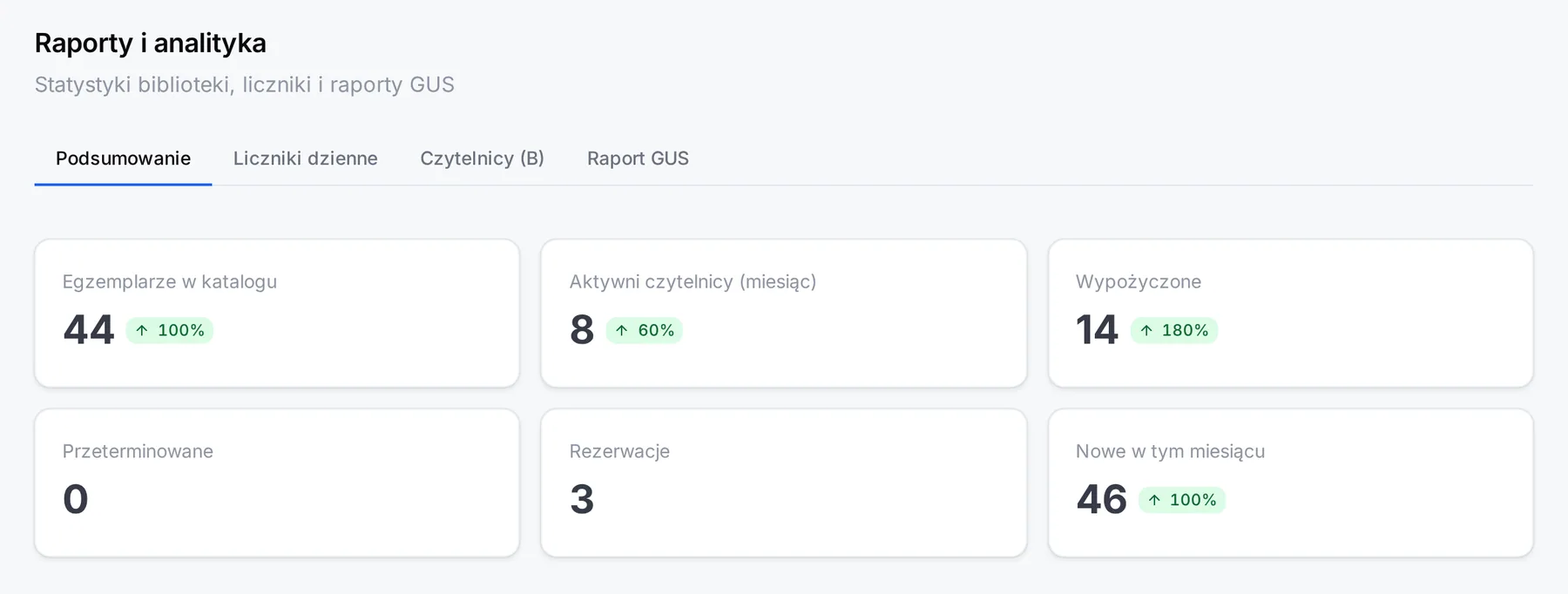The image size is (1568, 594).
Task: Click the up-arrow icon in Egzemplarze w katalogu card
Action: click(142, 330)
